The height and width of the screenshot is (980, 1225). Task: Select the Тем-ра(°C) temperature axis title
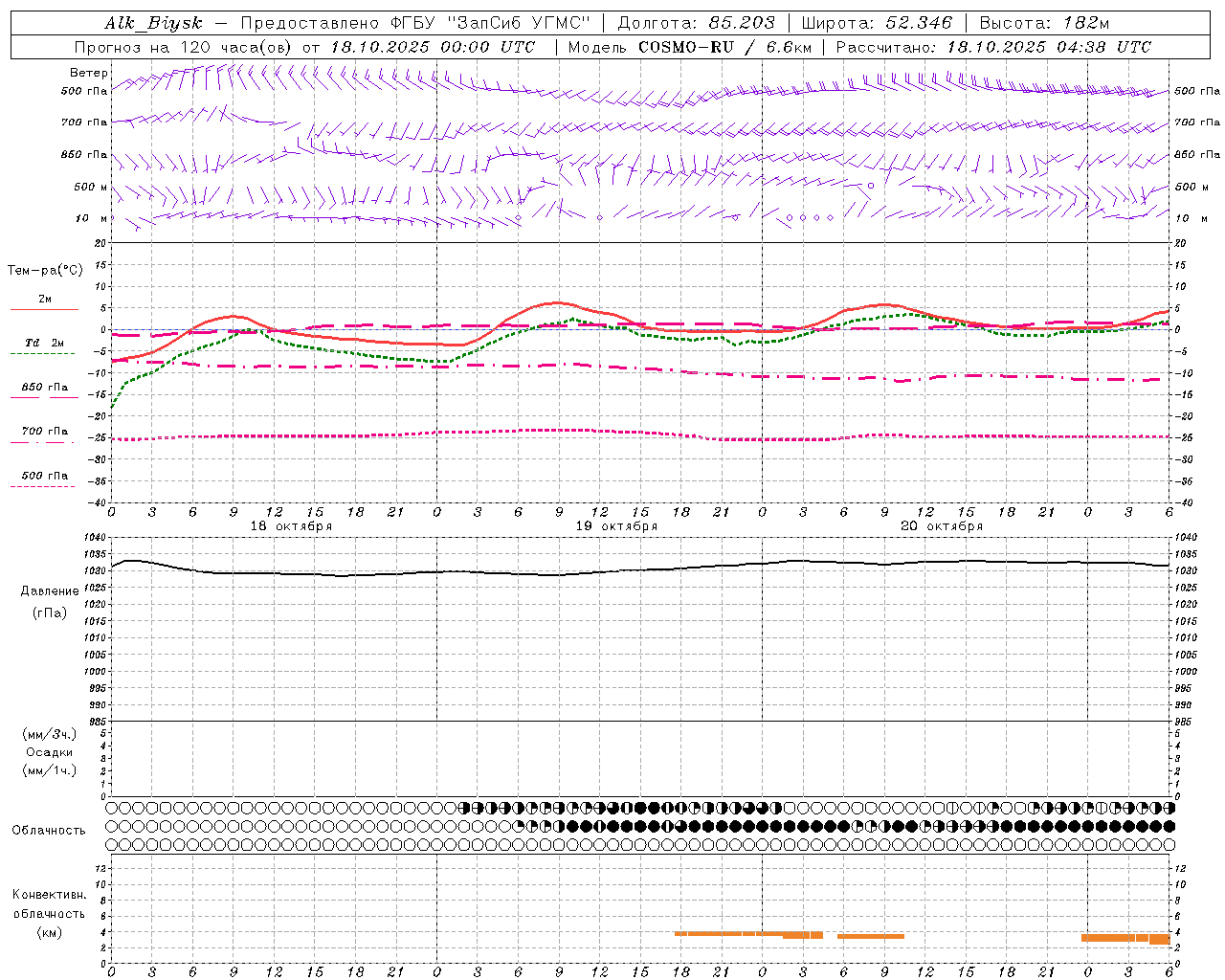[45, 271]
